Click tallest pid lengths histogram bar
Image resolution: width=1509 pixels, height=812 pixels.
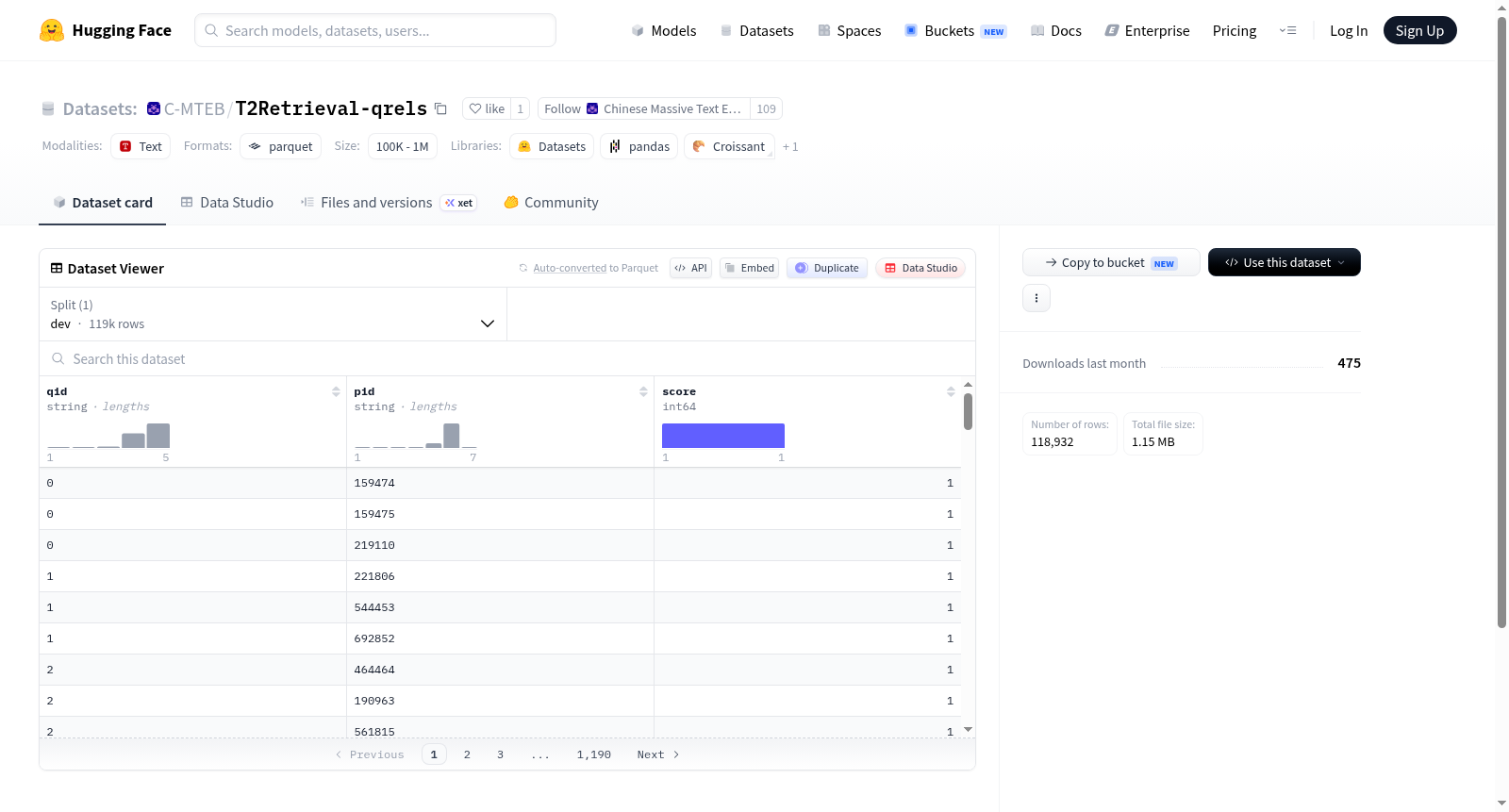(451, 436)
